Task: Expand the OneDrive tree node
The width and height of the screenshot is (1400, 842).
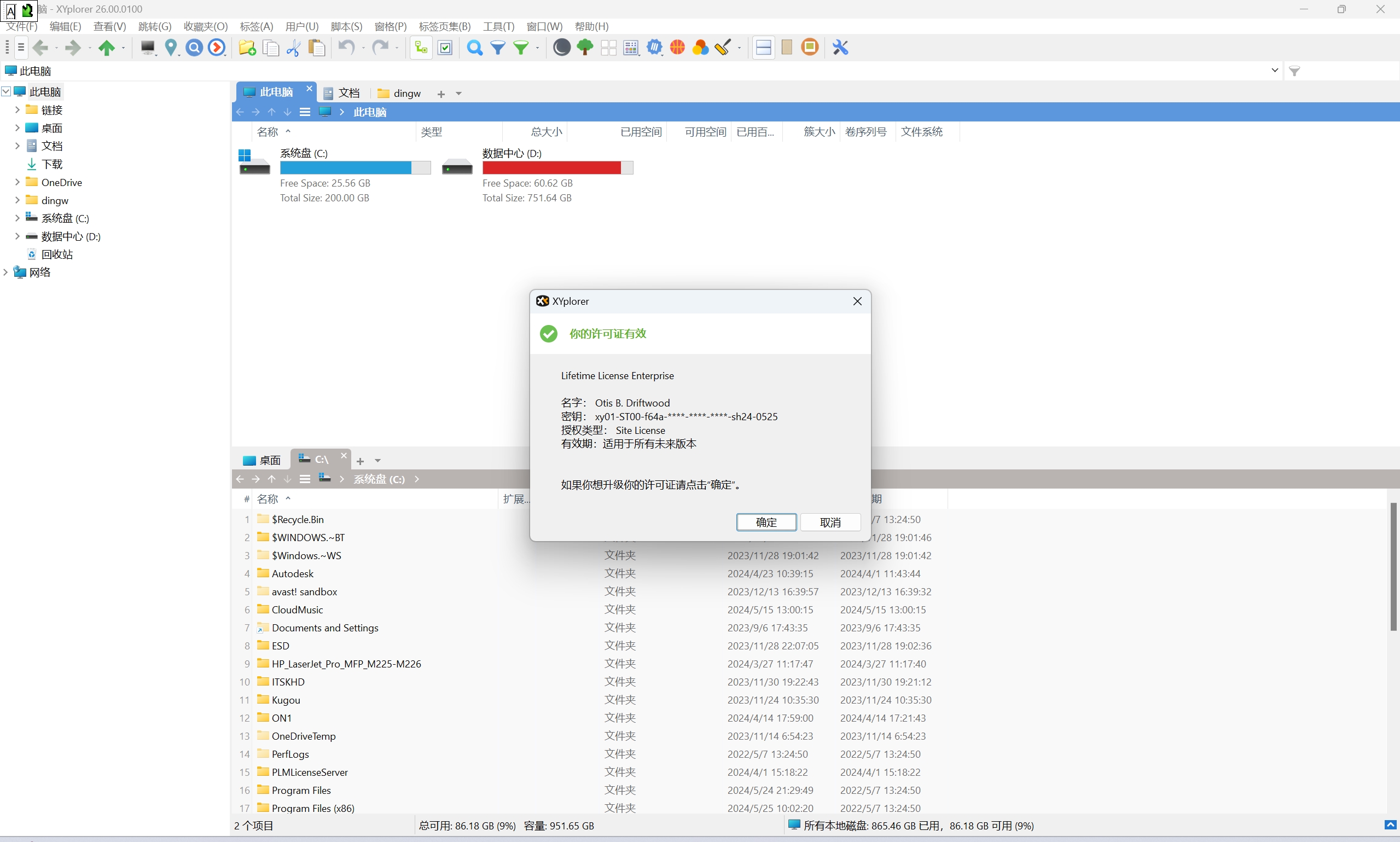Action: pyautogui.click(x=17, y=182)
